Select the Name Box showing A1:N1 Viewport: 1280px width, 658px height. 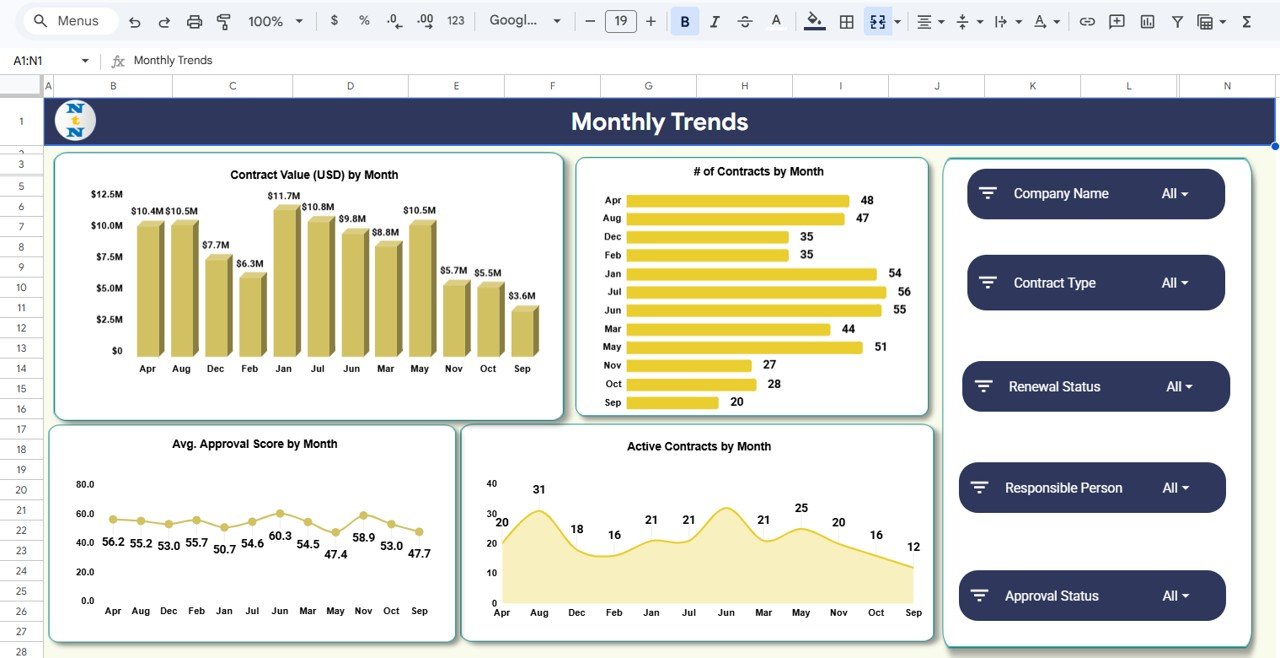click(40, 60)
